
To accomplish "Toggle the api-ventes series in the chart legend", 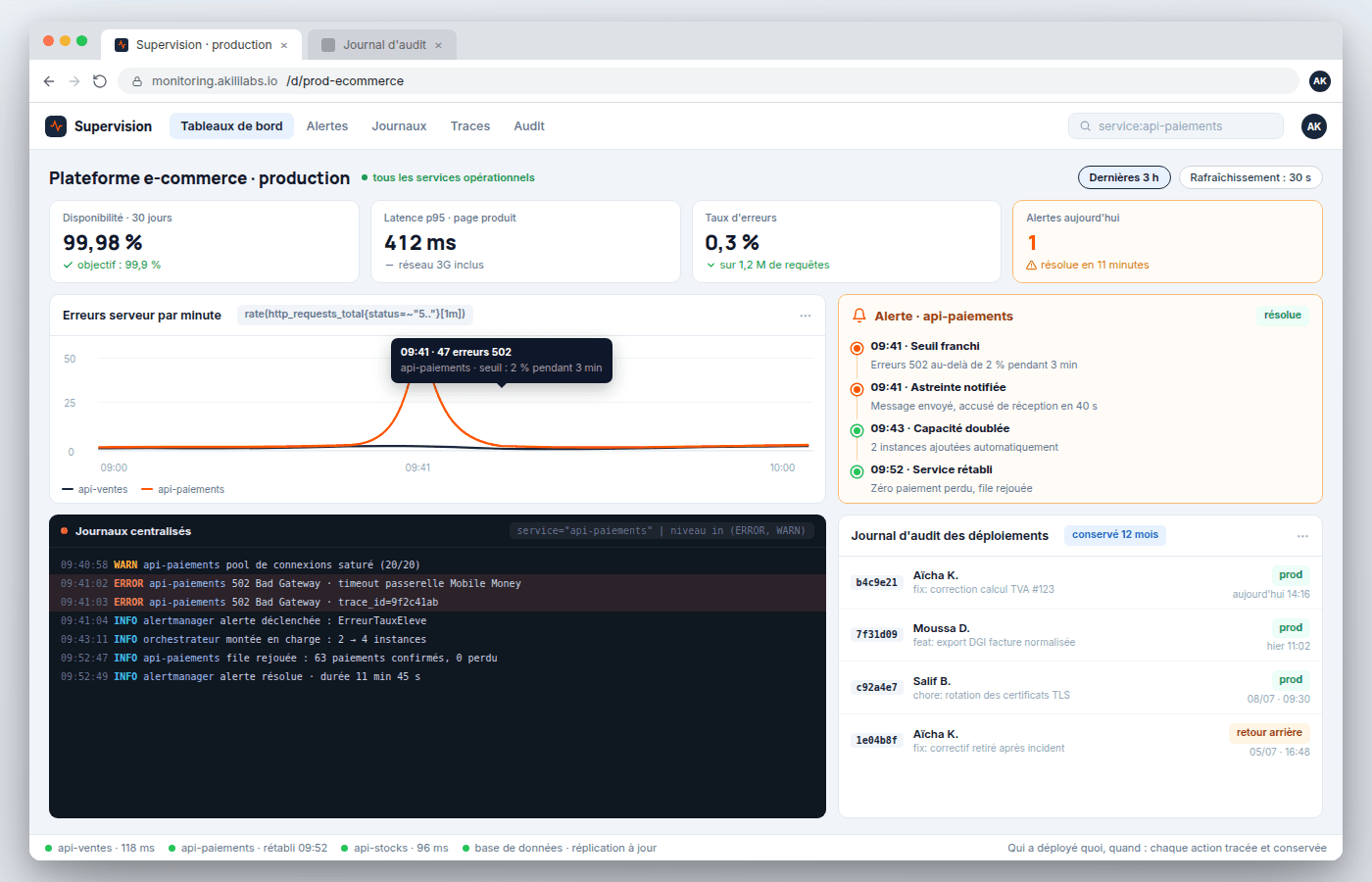I will pyautogui.click(x=95, y=489).
